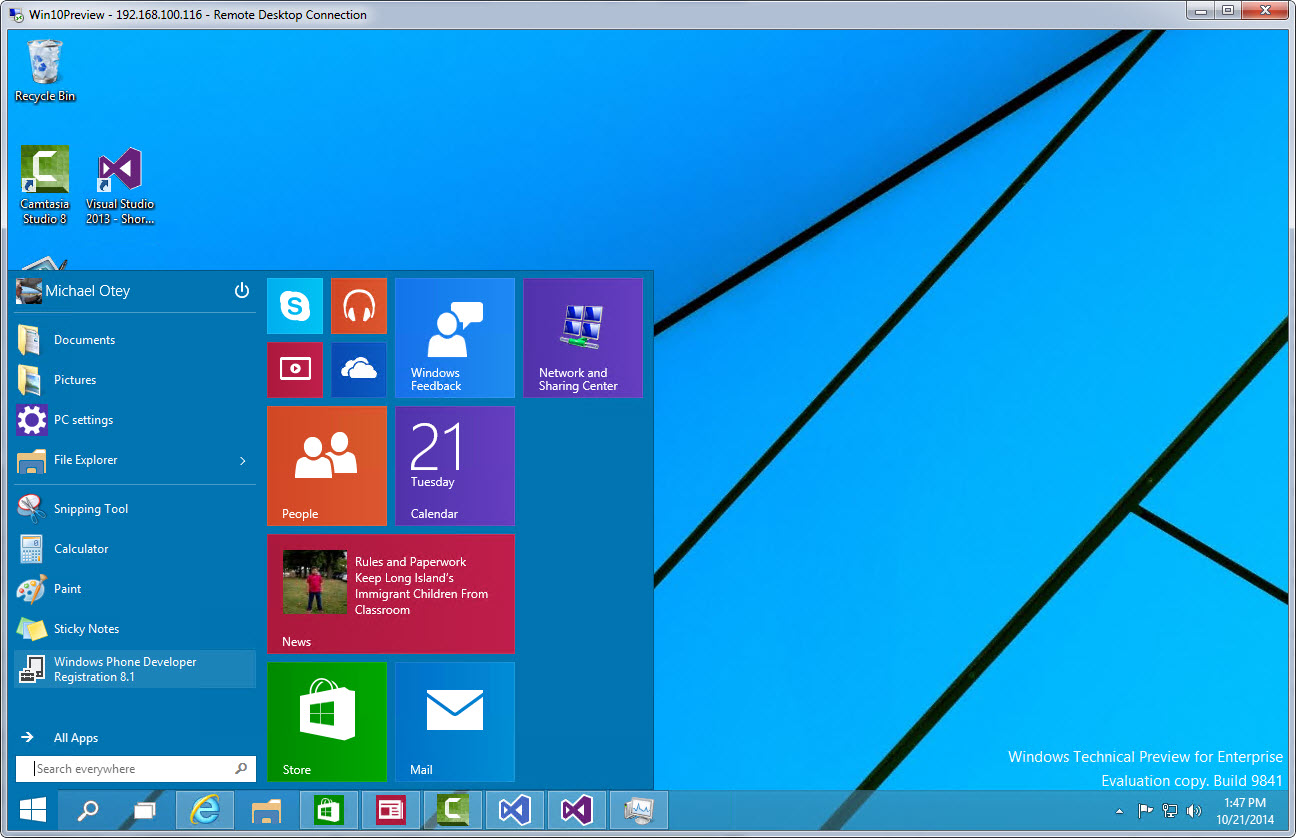Open Internet Explorer from the taskbar
This screenshot has height=838, width=1296.
(205, 810)
